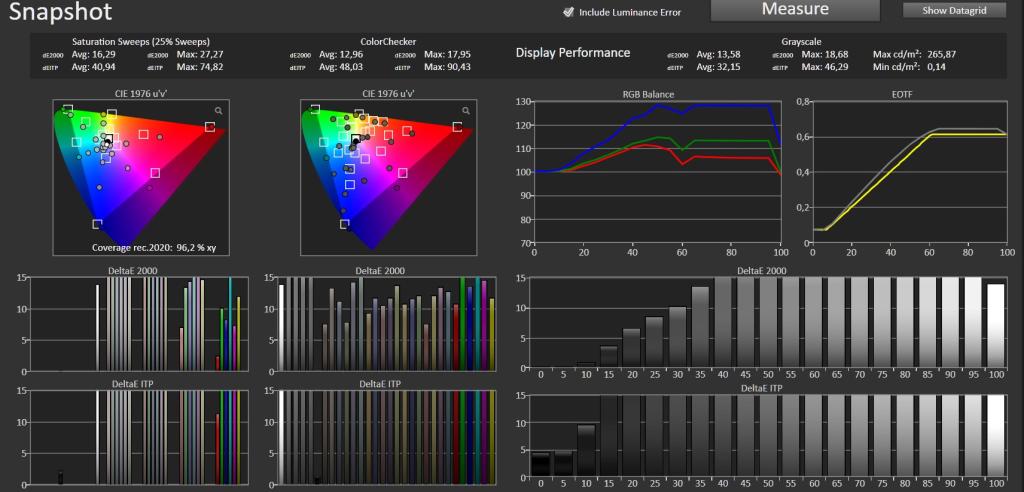Click the ColorChecker heading
The image size is (1024, 492).
pos(388,42)
